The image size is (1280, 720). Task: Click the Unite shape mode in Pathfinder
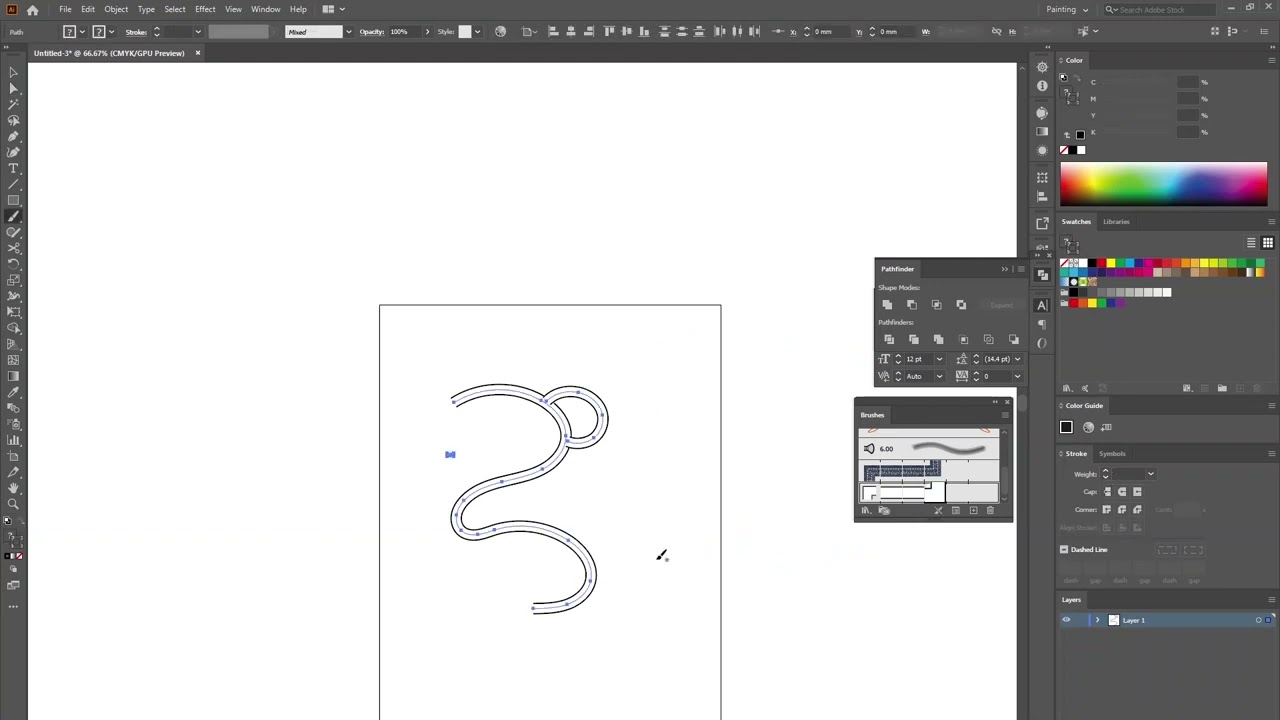887,305
